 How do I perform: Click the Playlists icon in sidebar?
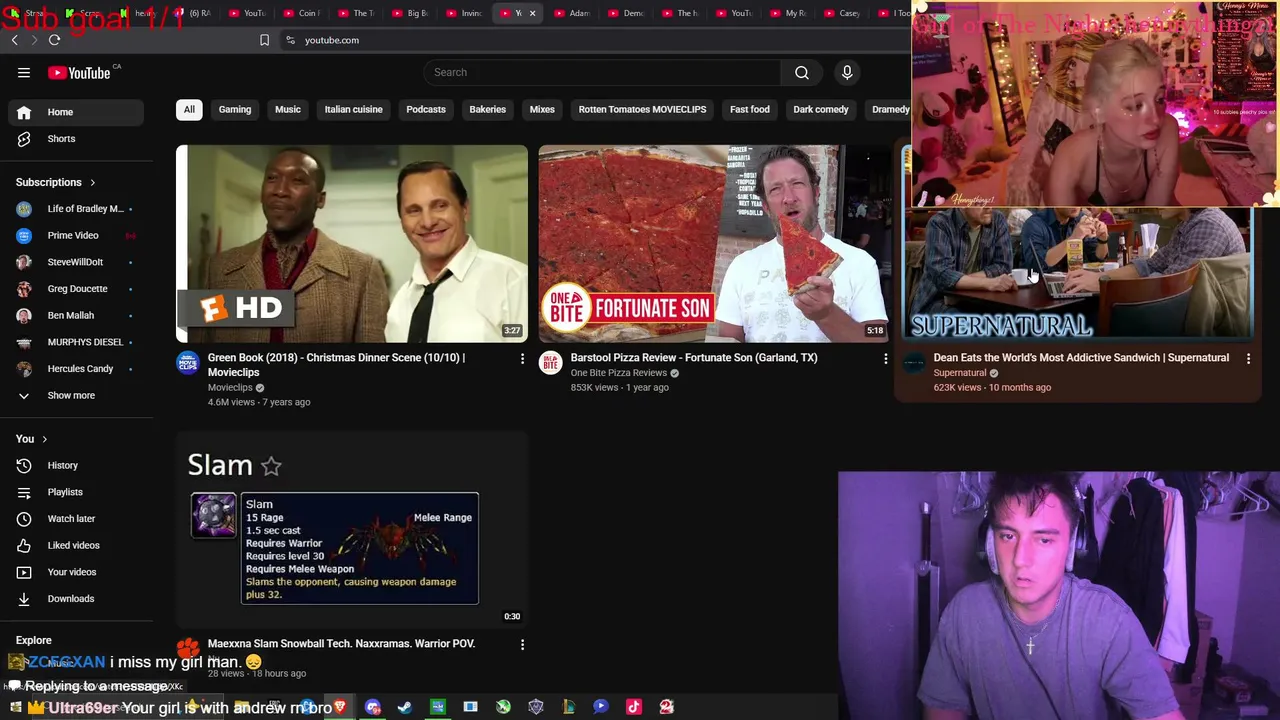pyautogui.click(x=24, y=492)
